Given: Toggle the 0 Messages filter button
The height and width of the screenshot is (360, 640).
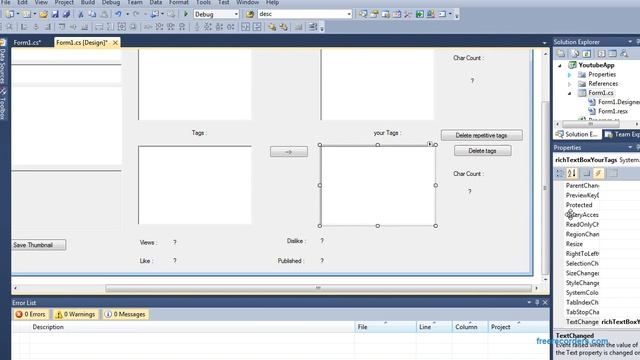Looking at the screenshot, I should [125, 314].
